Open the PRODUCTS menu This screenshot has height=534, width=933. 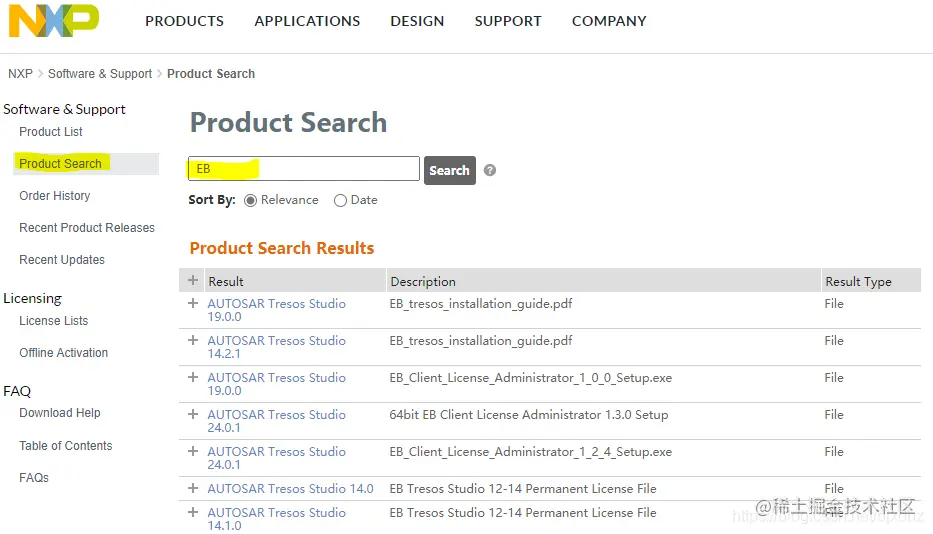(x=184, y=21)
